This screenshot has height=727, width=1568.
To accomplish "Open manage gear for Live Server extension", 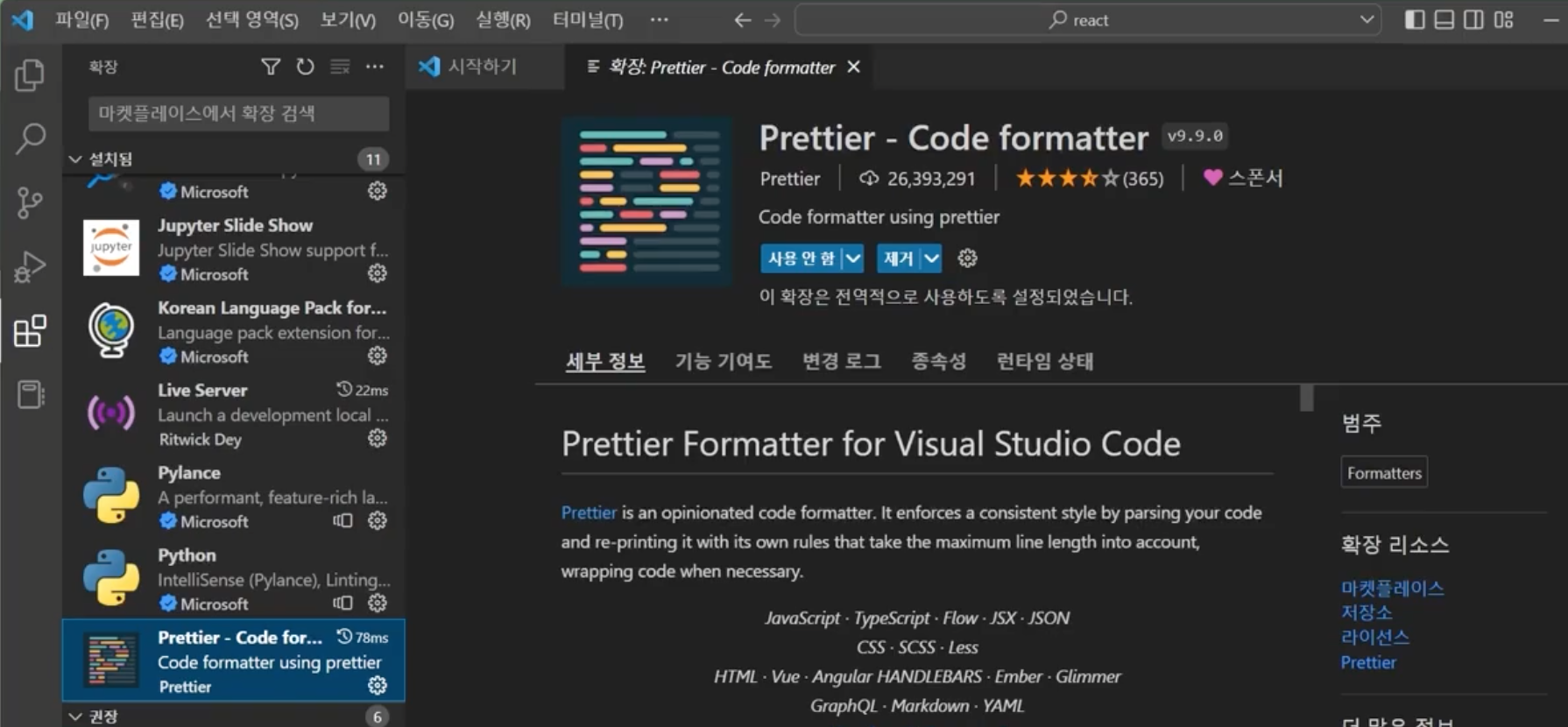I will click(x=378, y=438).
